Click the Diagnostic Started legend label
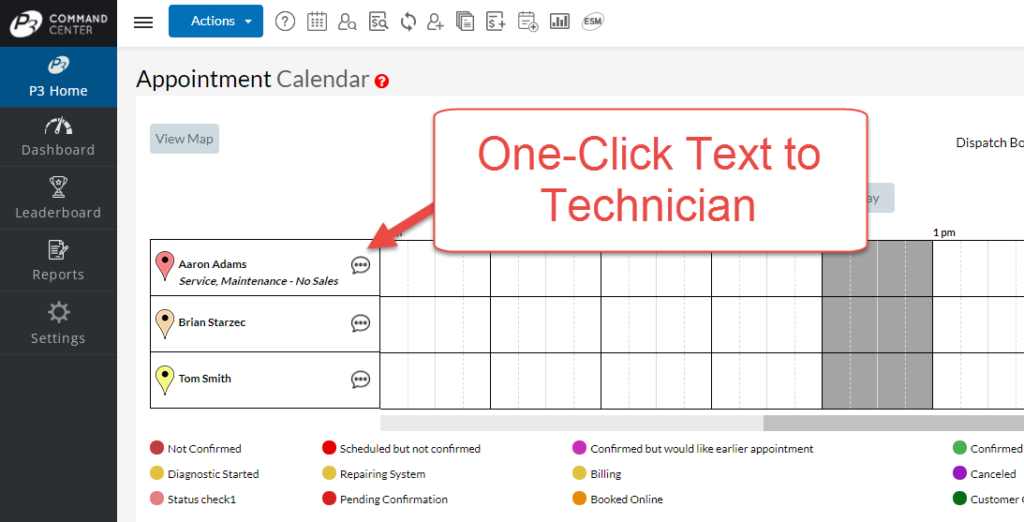 tap(213, 474)
